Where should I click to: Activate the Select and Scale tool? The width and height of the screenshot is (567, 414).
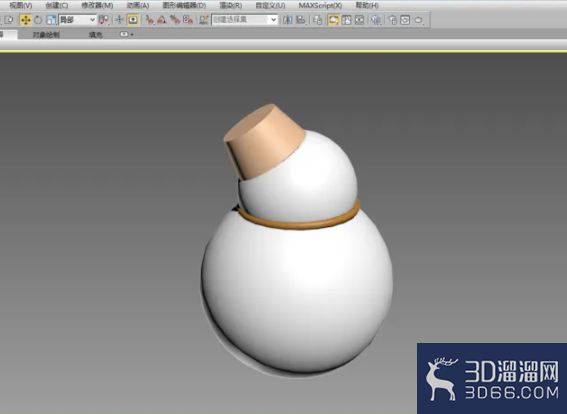(x=51, y=20)
